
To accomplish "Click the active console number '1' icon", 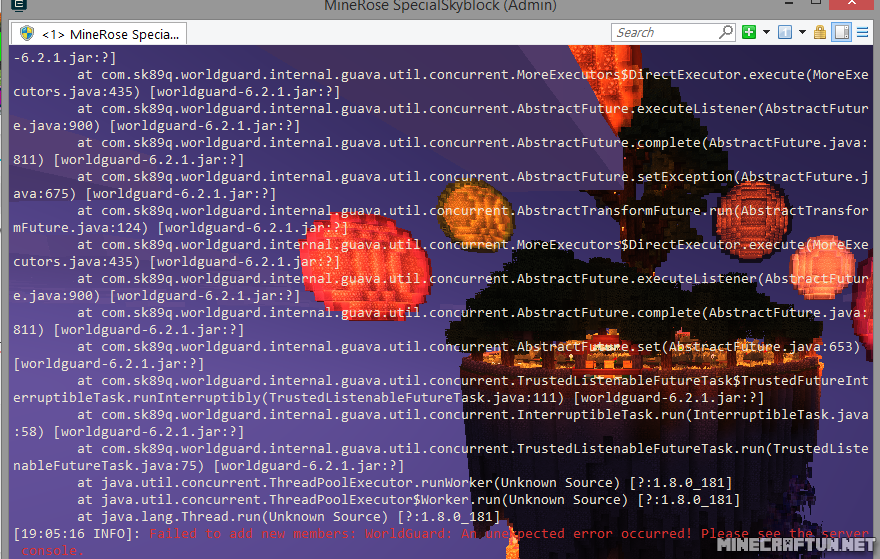I will 785,32.
